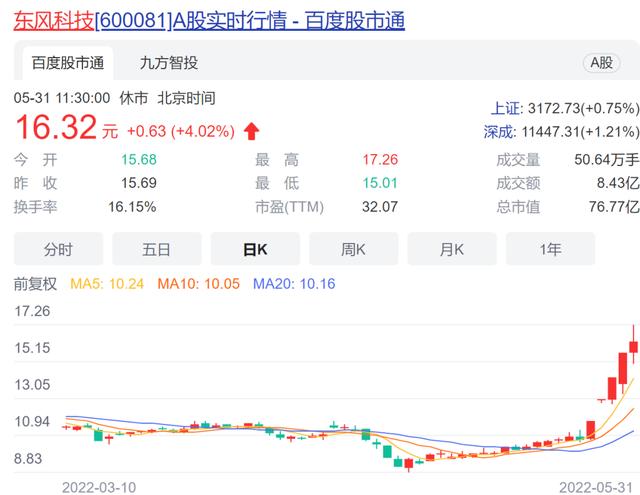Click the A股 badge button

tap(601, 63)
